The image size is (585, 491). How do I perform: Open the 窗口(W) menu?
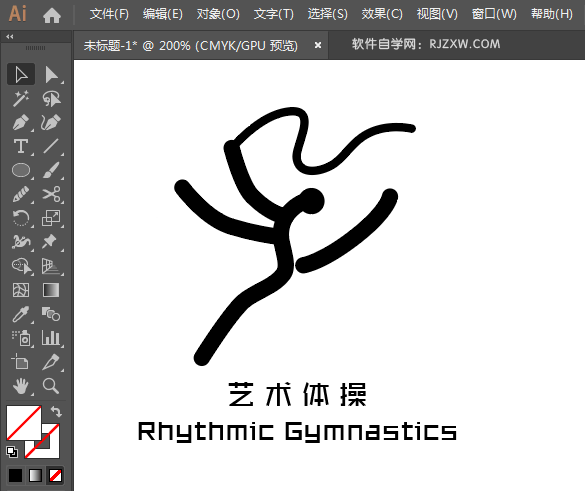tap(494, 14)
